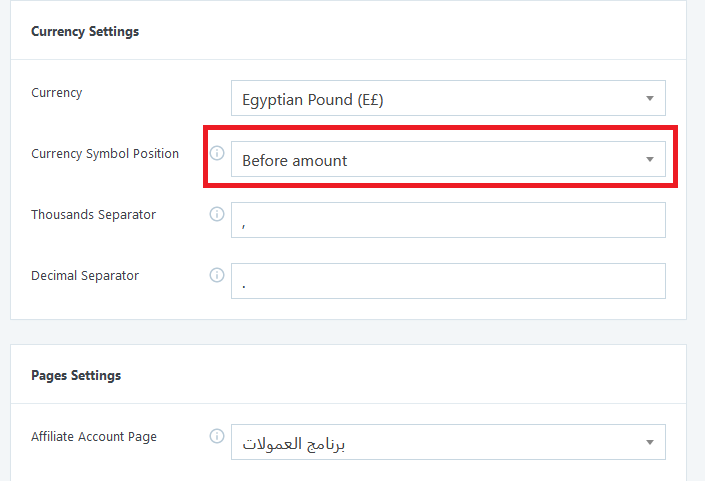Click the Affiliate Account Page label
705x481 pixels.
94,436
